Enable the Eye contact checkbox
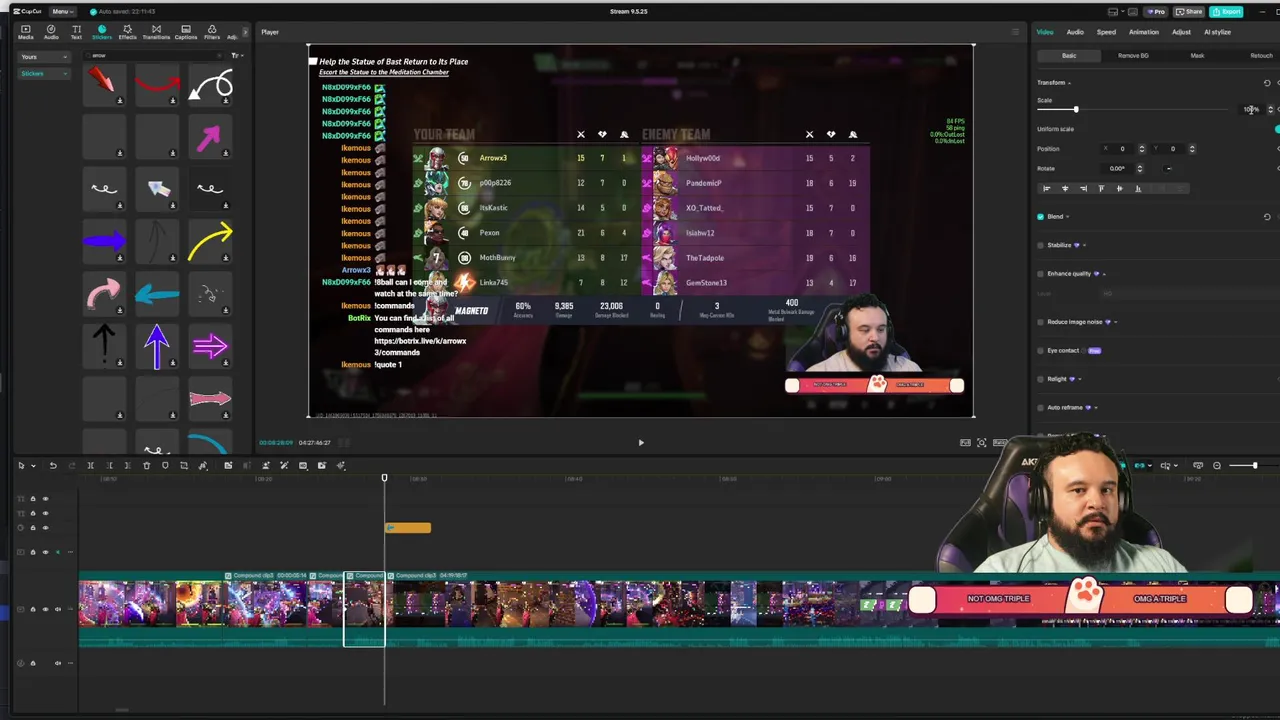The height and width of the screenshot is (720, 1280). pyautogui.click(x=1040, y=351)
